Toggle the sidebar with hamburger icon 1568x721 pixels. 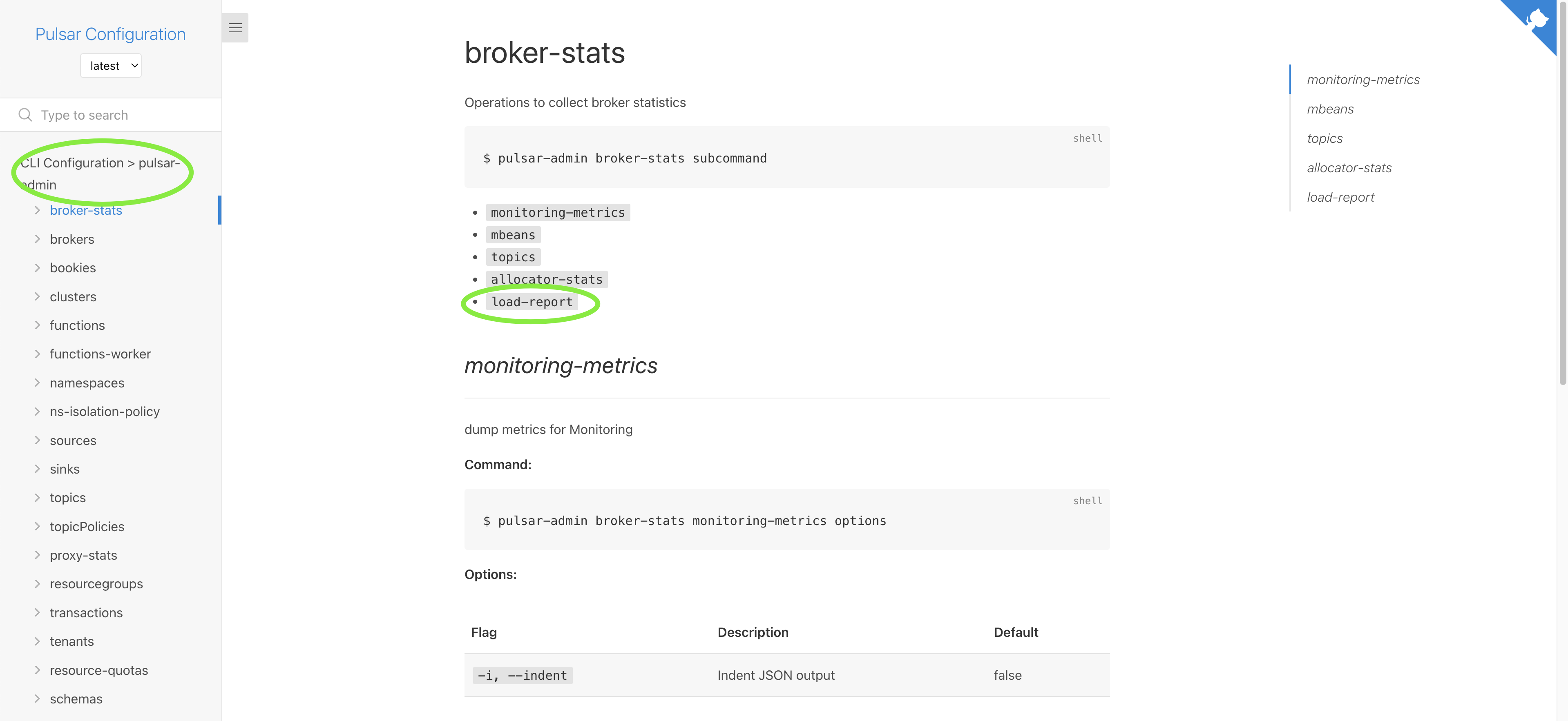(235, 27)
